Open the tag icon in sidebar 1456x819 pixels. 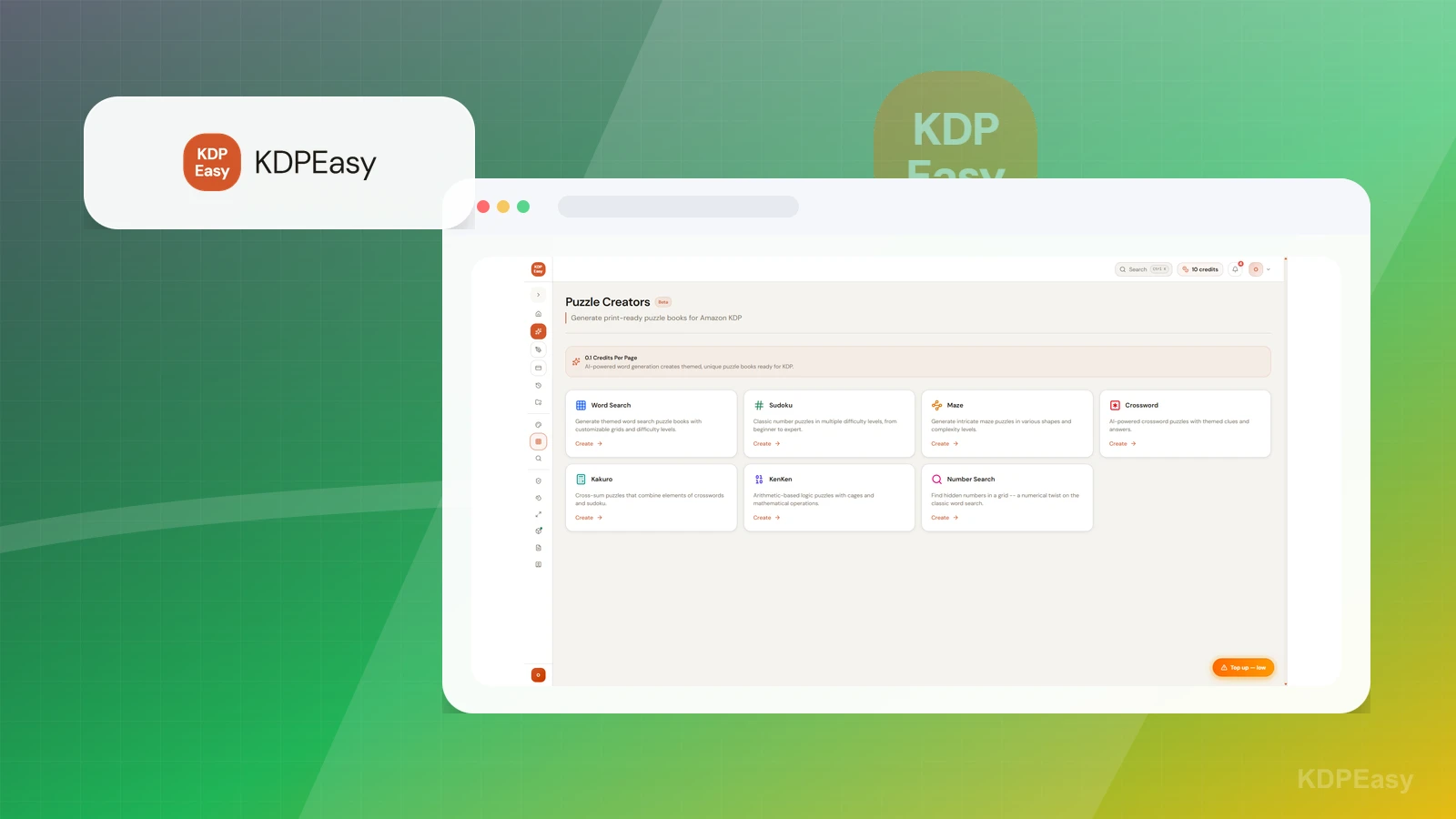click(538, 349)
